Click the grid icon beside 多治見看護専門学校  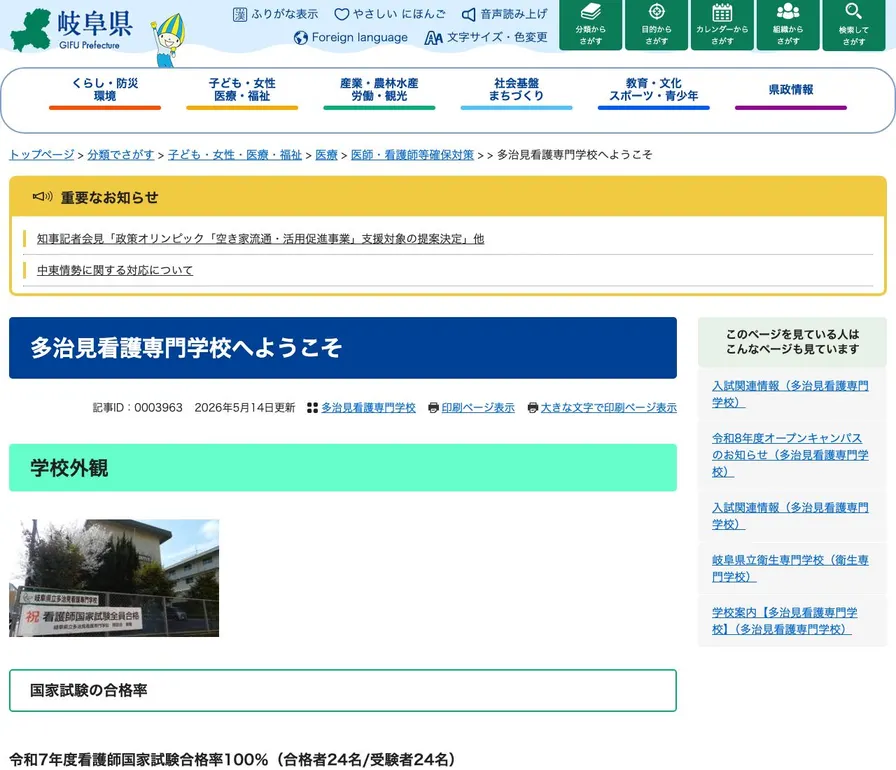pyautogui.click(x=312, y=407)
